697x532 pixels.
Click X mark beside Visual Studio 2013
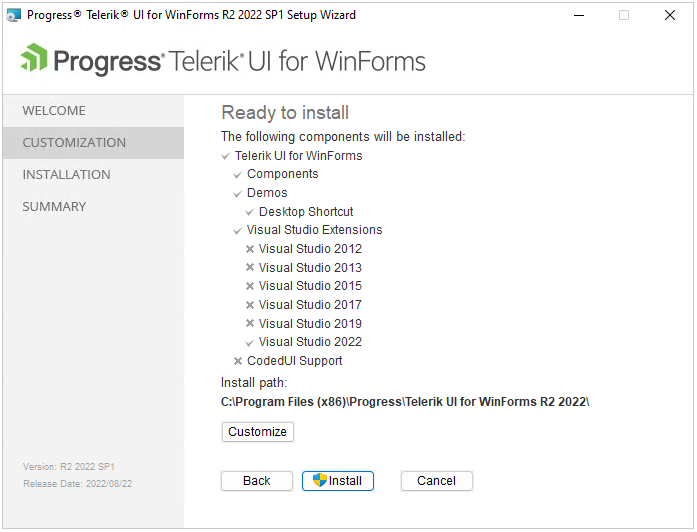click(250, 267)
